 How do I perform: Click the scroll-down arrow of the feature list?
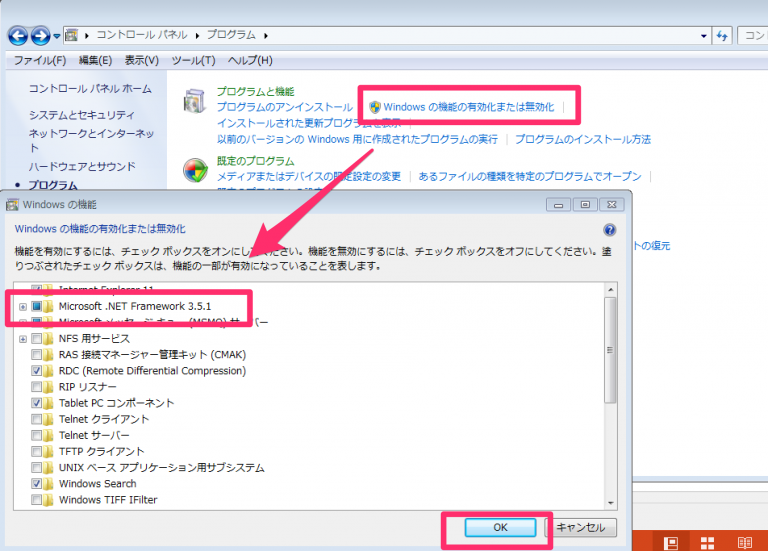[610, 503]
